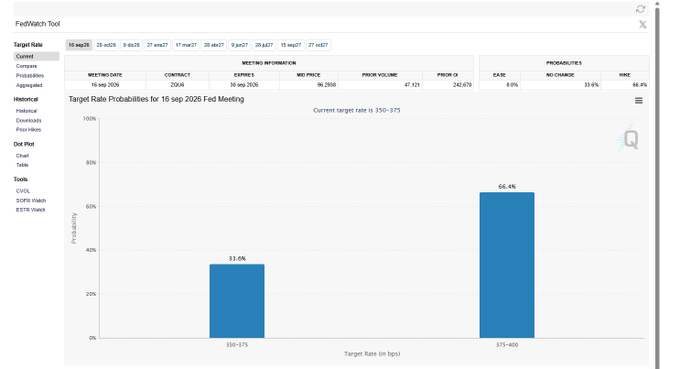Image resolution: width=680 pixels, height=369 pixels.
Task: Click the 66.4% bar data label
Action: pos(507,187)
